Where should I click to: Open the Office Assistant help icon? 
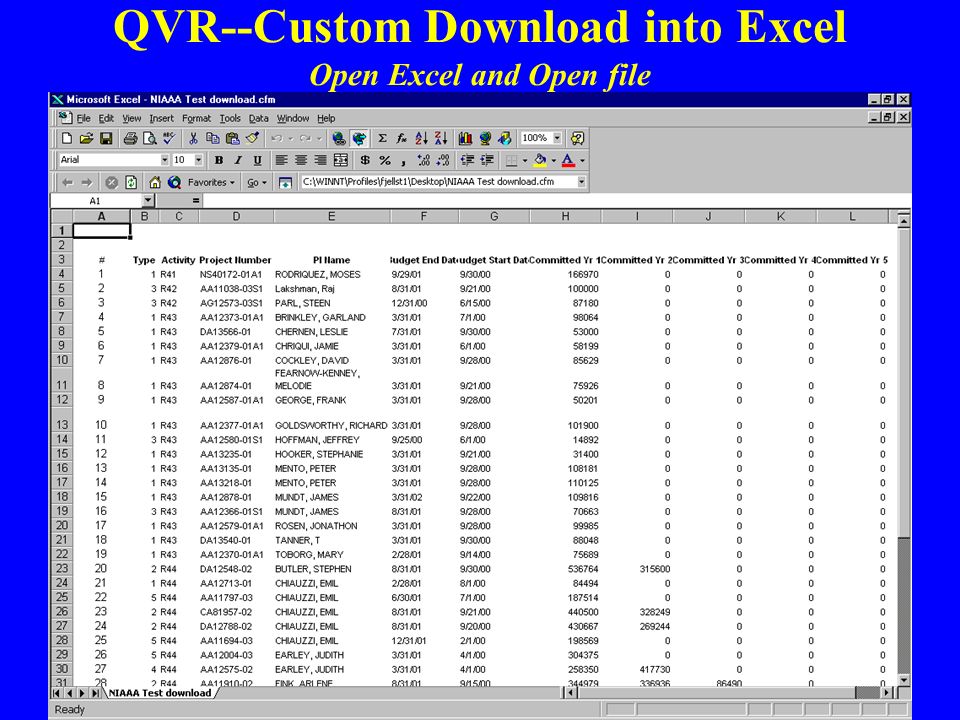click(x=577, y=138)
